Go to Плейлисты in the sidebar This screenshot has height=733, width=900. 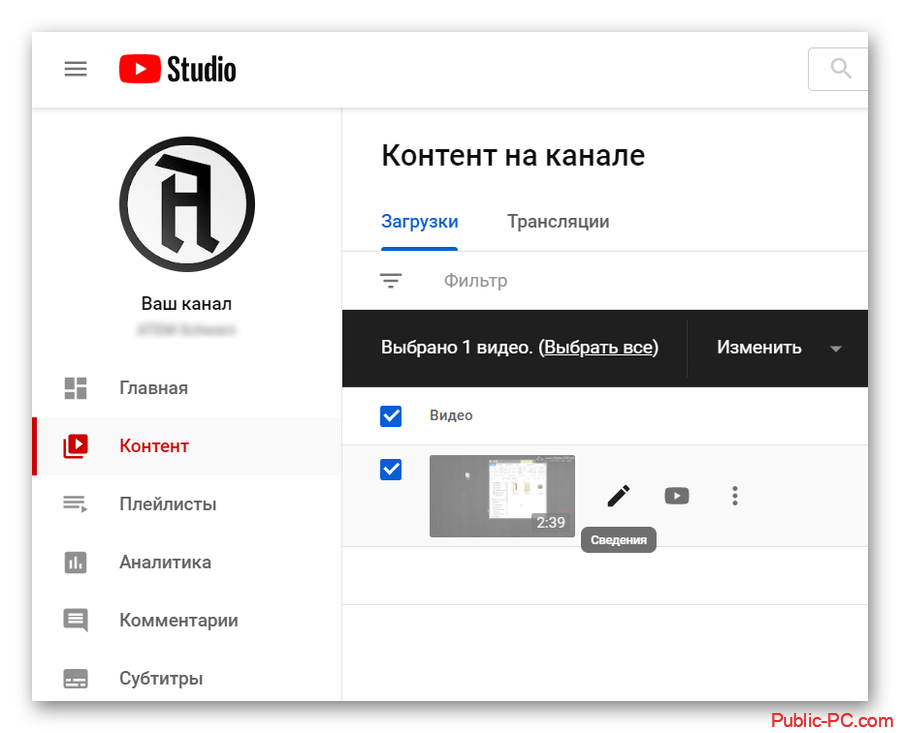click(x=167, y=504)
